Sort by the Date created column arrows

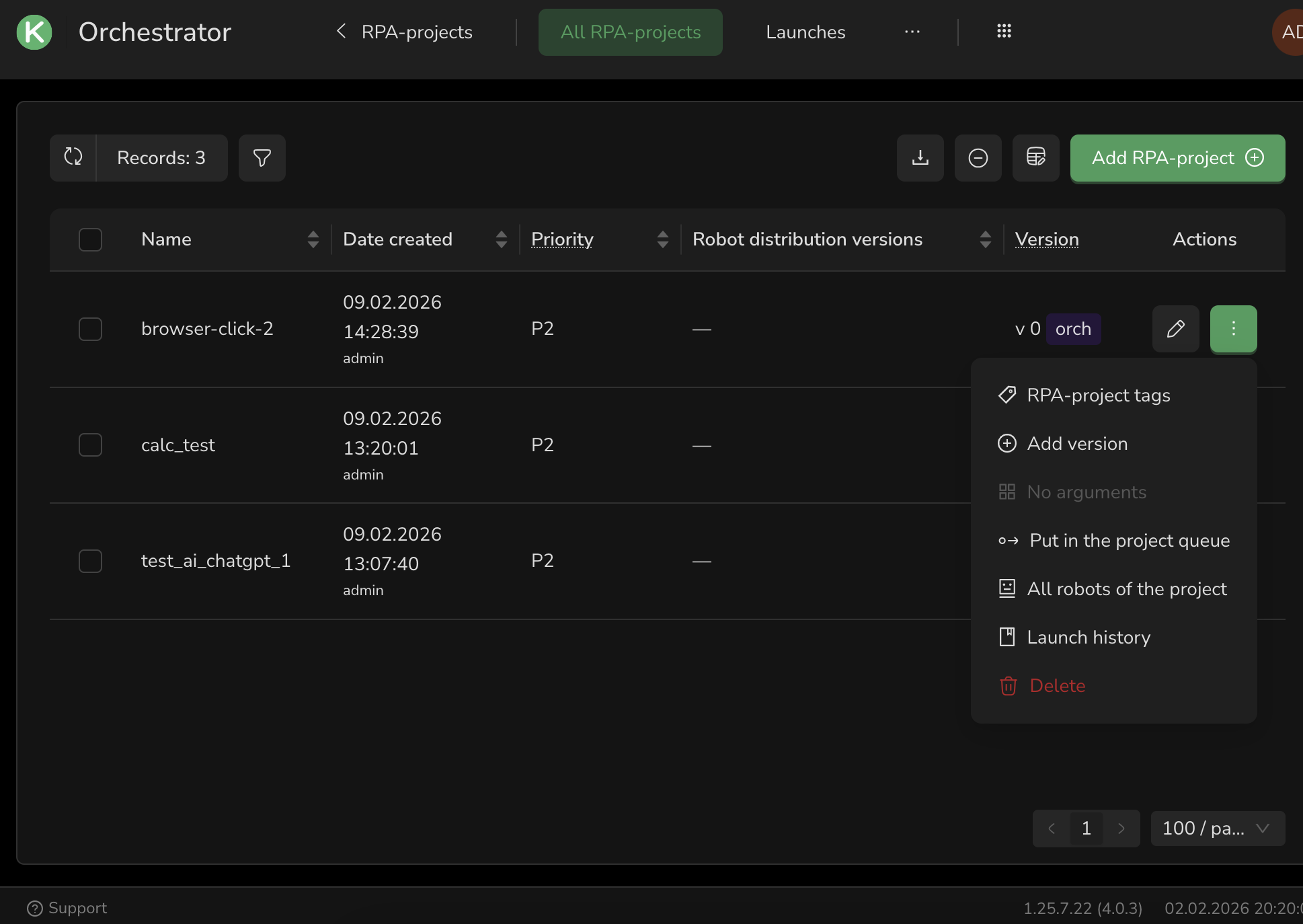(502, 239)
